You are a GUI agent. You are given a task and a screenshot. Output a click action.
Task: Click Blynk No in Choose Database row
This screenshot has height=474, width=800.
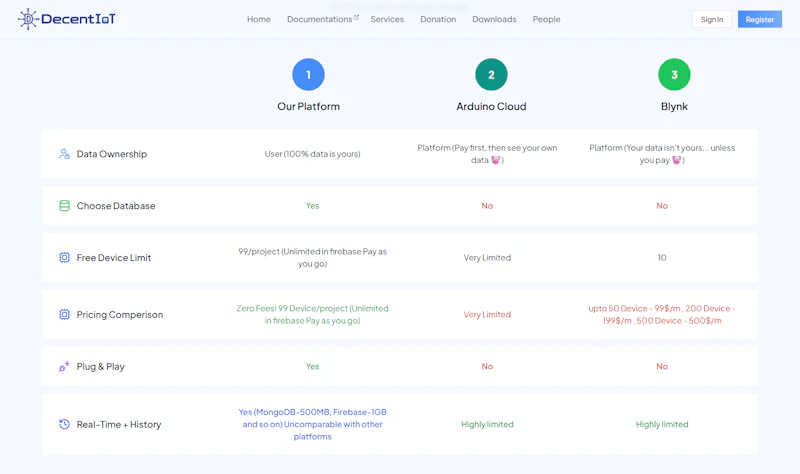point(662,206)
